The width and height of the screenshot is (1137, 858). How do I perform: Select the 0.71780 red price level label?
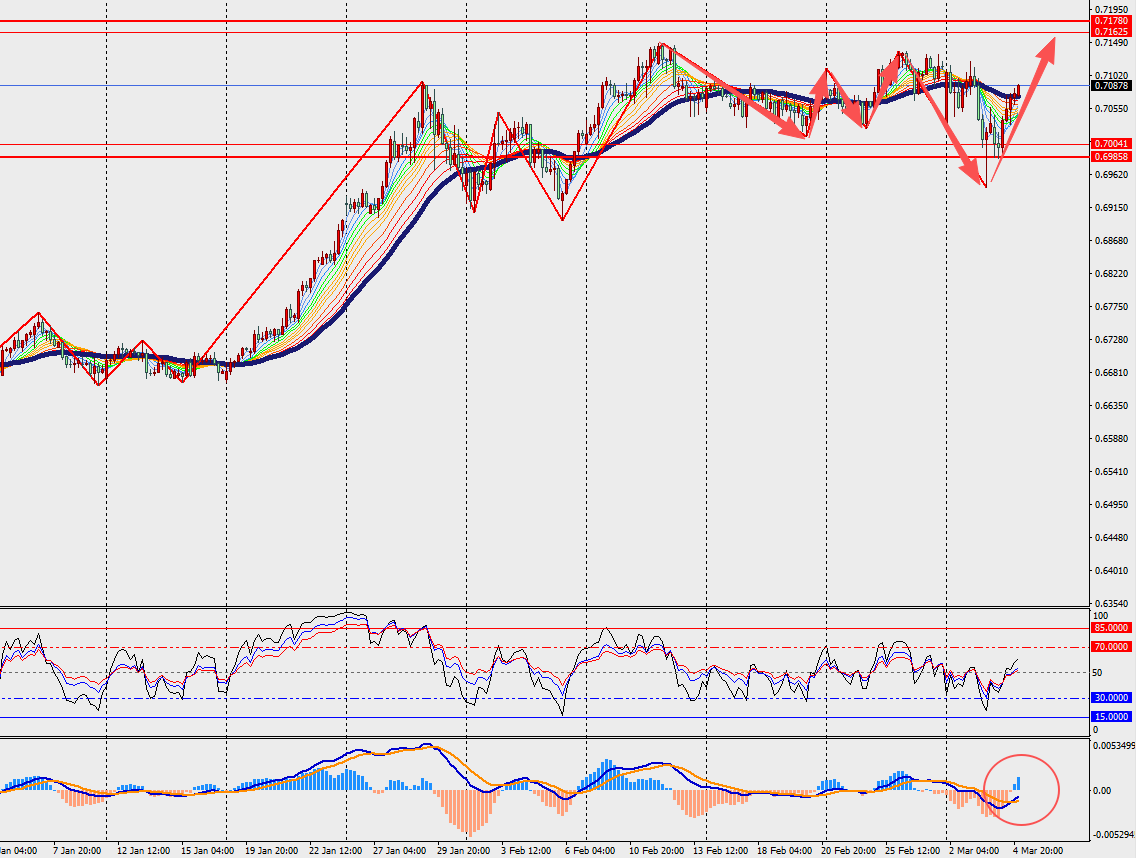pos(1111,21)
